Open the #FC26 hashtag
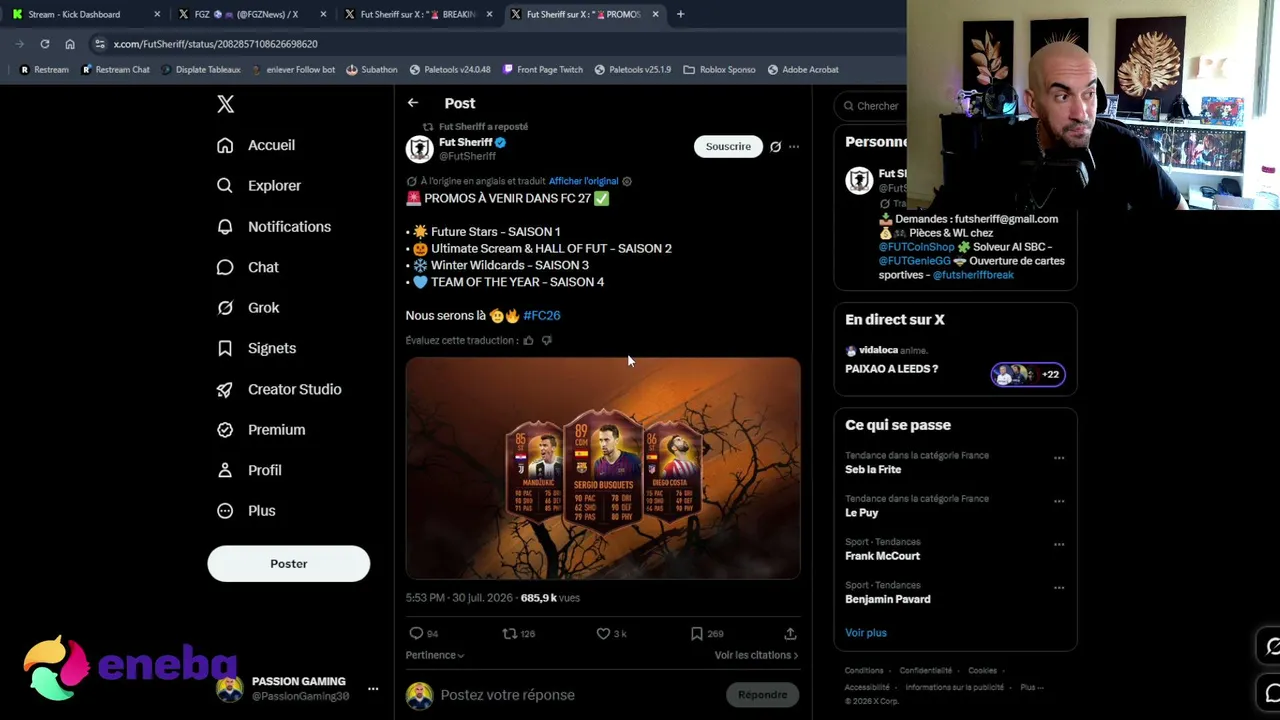This screenshot has height=720, width=1280. (x=542, y=315)
